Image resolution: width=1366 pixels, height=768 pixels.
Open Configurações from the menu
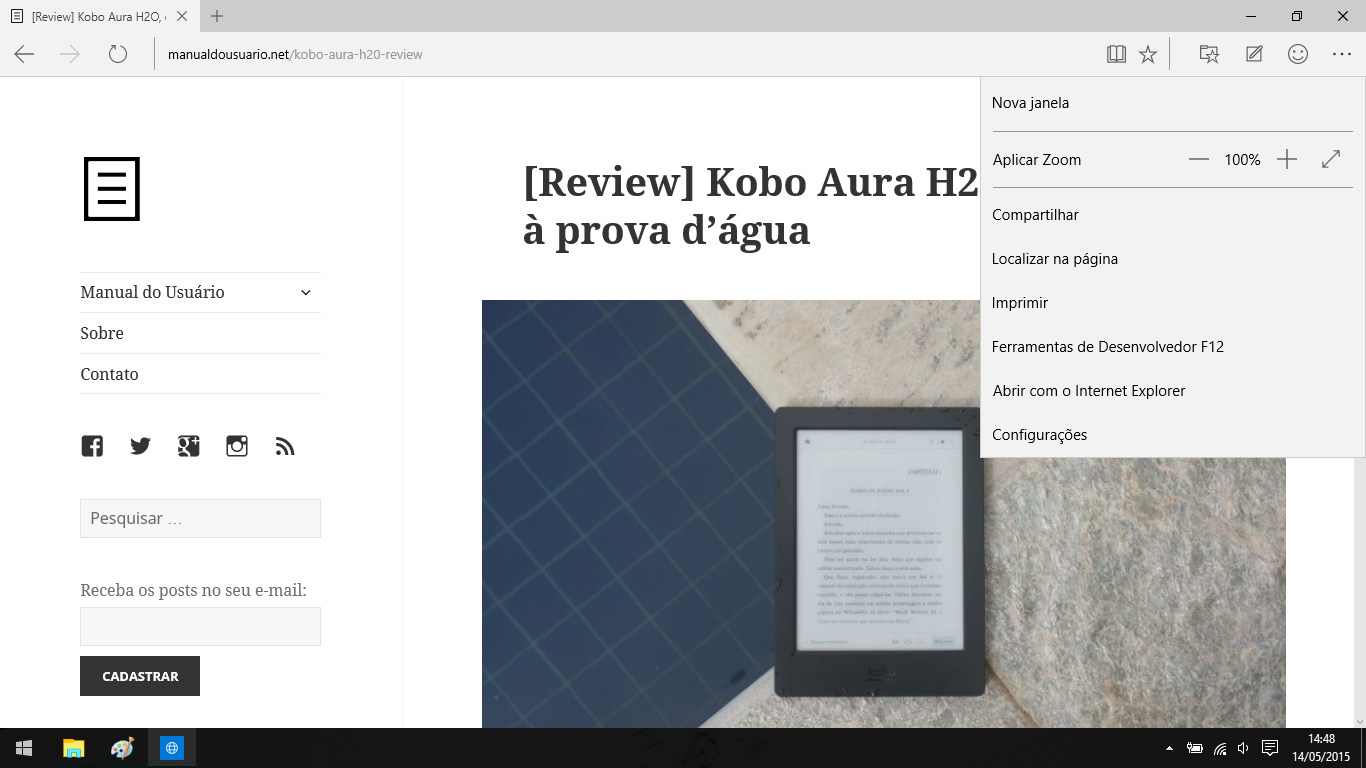(x=1039, y=435)
